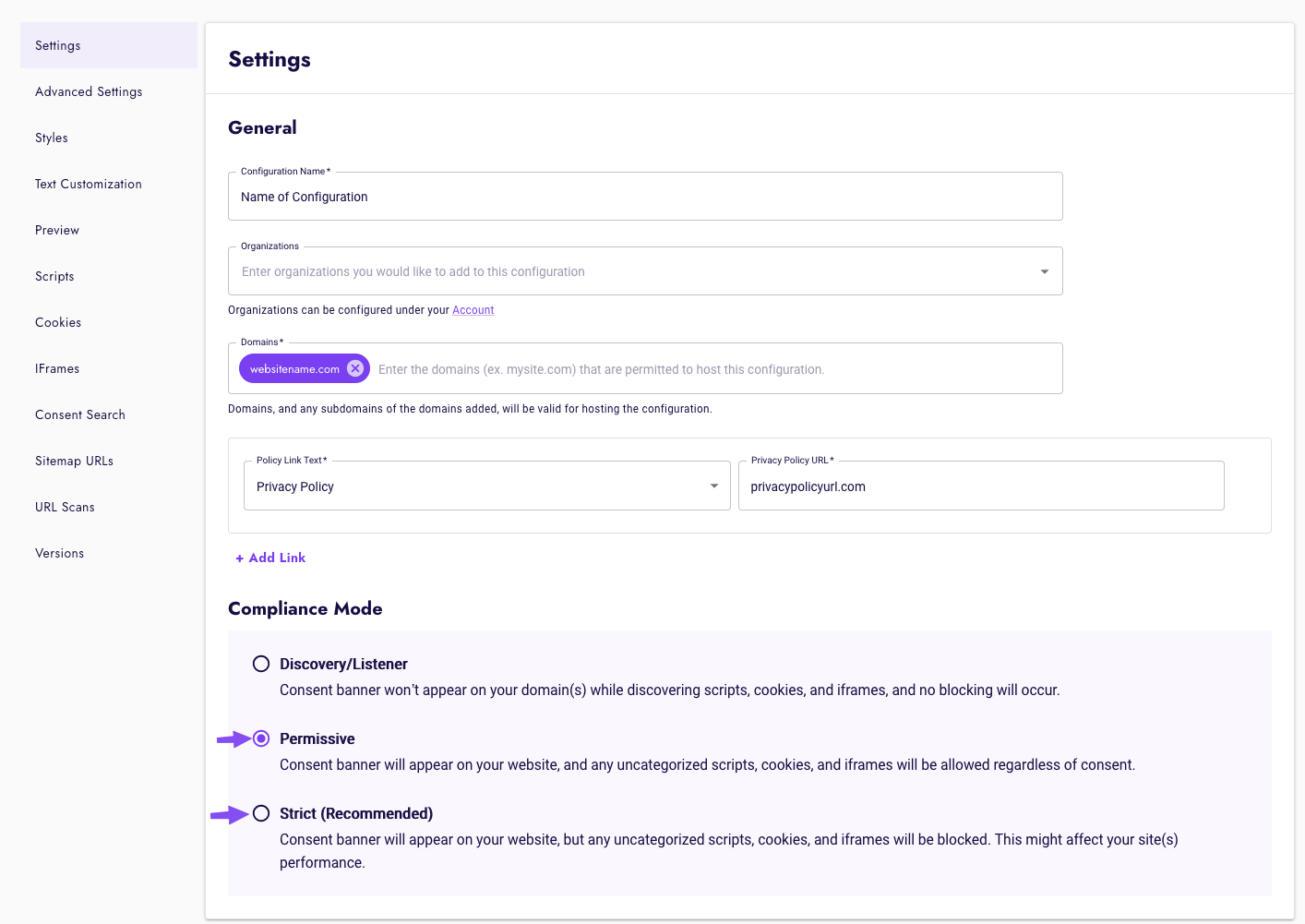1305x924 pixels.
Task: Open the Preview page
Action: pyautogui.click(x=56, y=230)
